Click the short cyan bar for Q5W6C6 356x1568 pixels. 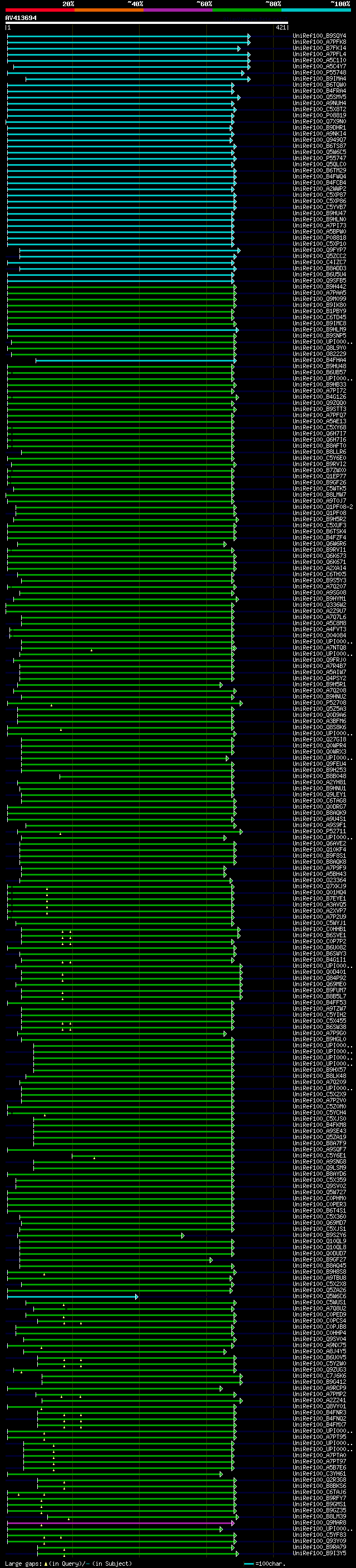click(x=72, y=1297)
